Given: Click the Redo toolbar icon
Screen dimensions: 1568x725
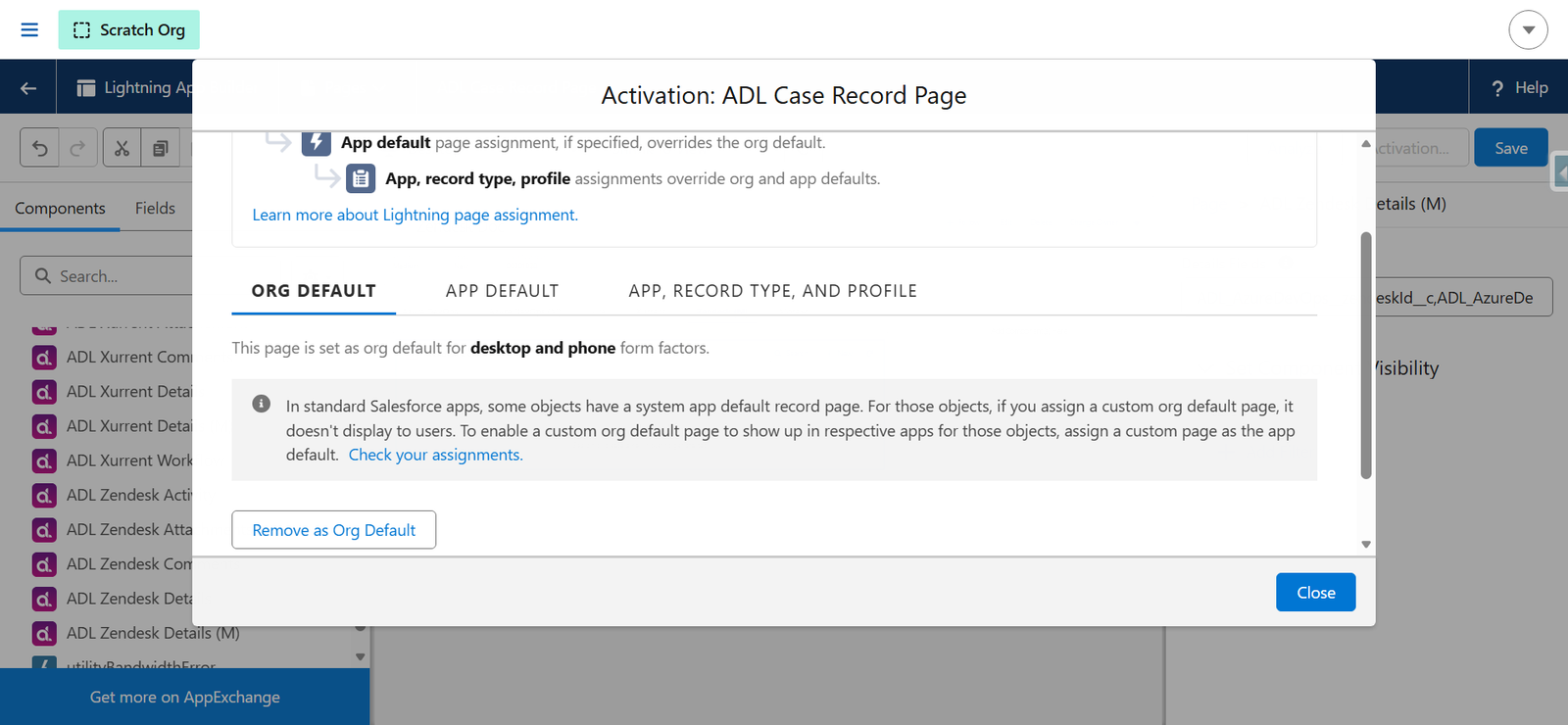Looking at the screenshot, I should tap(77, 148).
